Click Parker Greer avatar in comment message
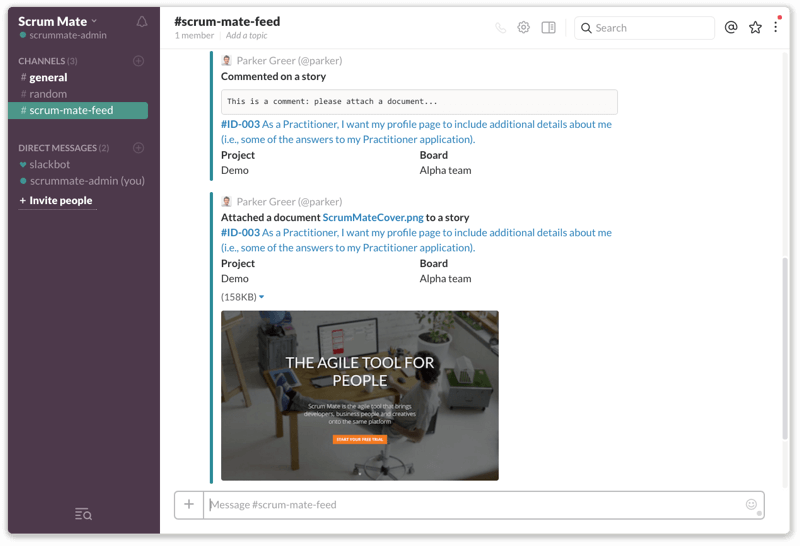Image resolution: width=800 pixels, height=546 pixels. (x=227, y=61)
